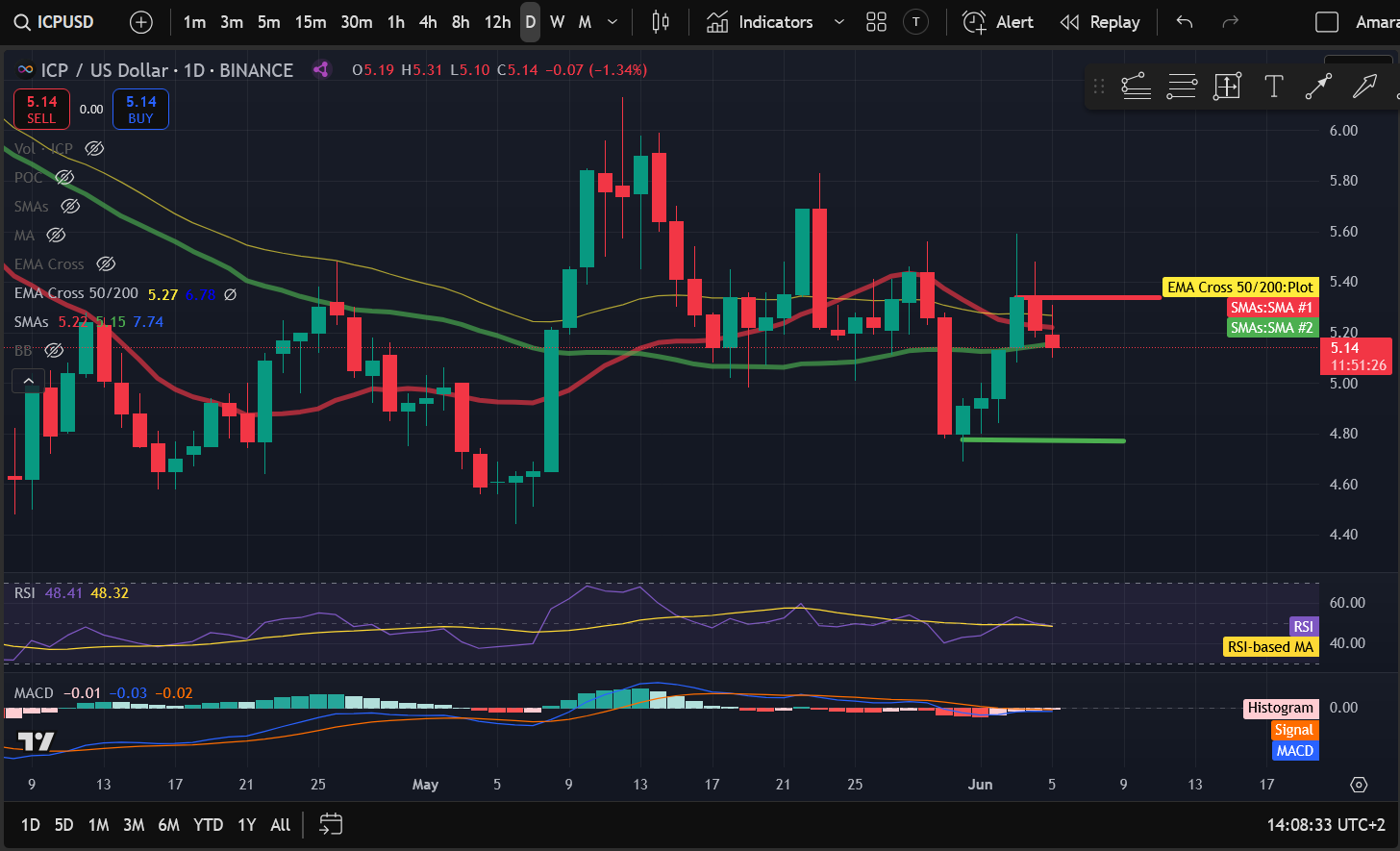Select the 6M date range

click(x=168, y=824)
